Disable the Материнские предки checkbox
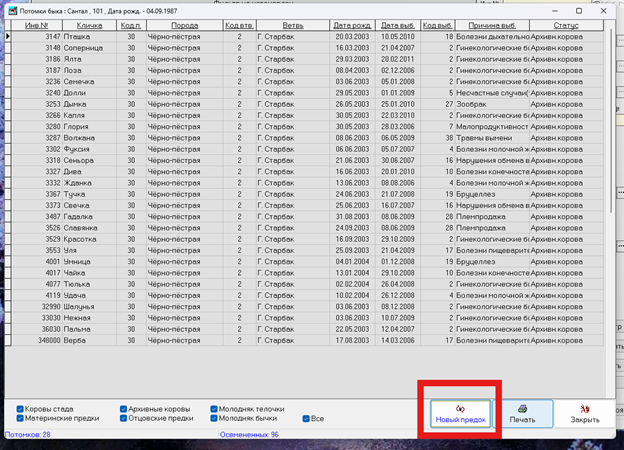Image resolution: width=624 pixels, height=450 pixels. 20,418
